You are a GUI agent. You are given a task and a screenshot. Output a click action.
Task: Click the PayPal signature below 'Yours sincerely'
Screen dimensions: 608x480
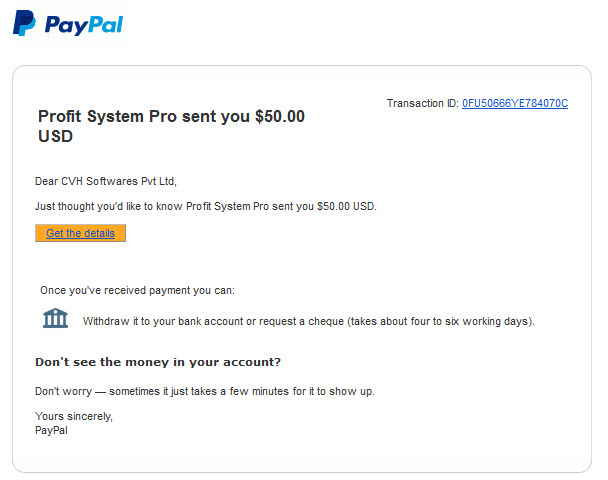51,430
